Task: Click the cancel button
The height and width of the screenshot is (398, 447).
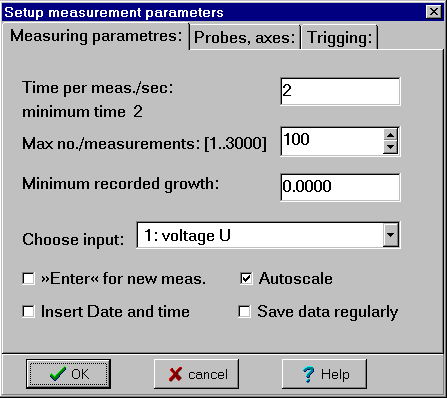Action: [x=196, y=374]
